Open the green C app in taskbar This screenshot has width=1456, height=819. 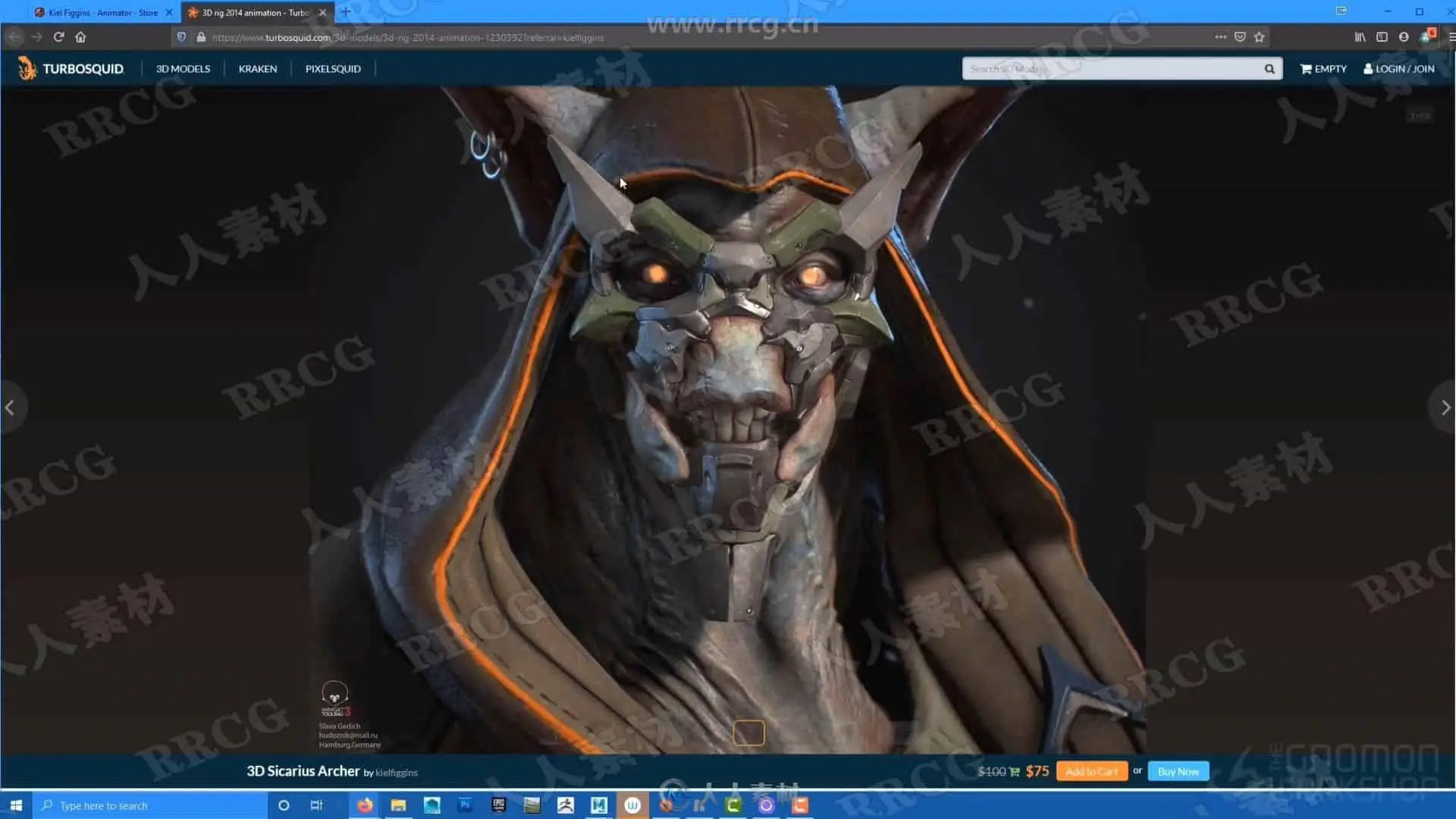coord(733,805)
